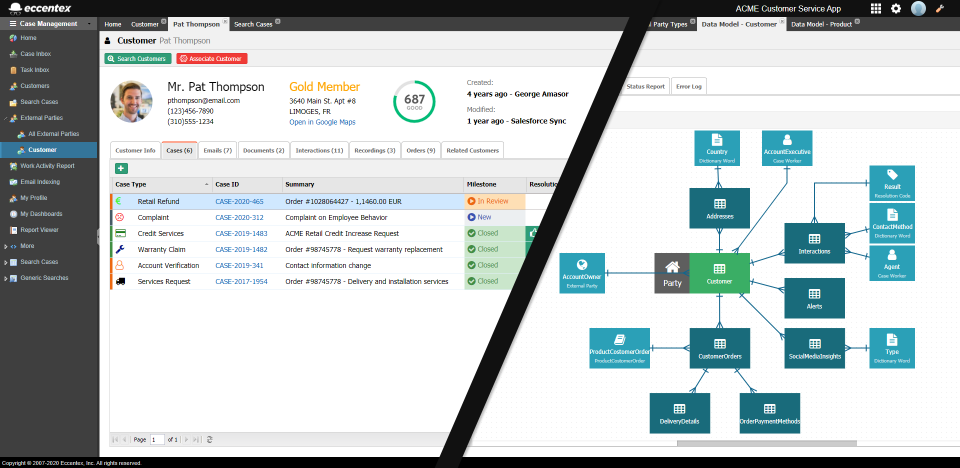The width and height of the screenshot is (960, 468).
Task: Select the green Customer node
Action: (719, 273)
